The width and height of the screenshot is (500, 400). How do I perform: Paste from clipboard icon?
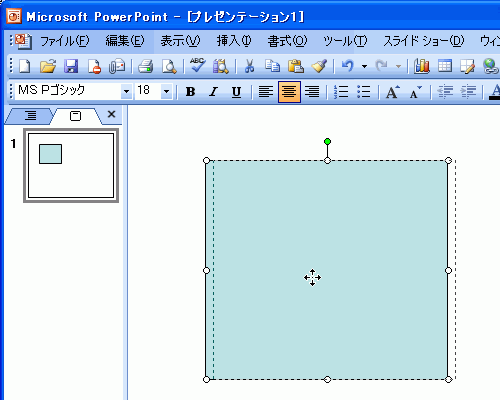pyautogui.click(x=296, y=66)
